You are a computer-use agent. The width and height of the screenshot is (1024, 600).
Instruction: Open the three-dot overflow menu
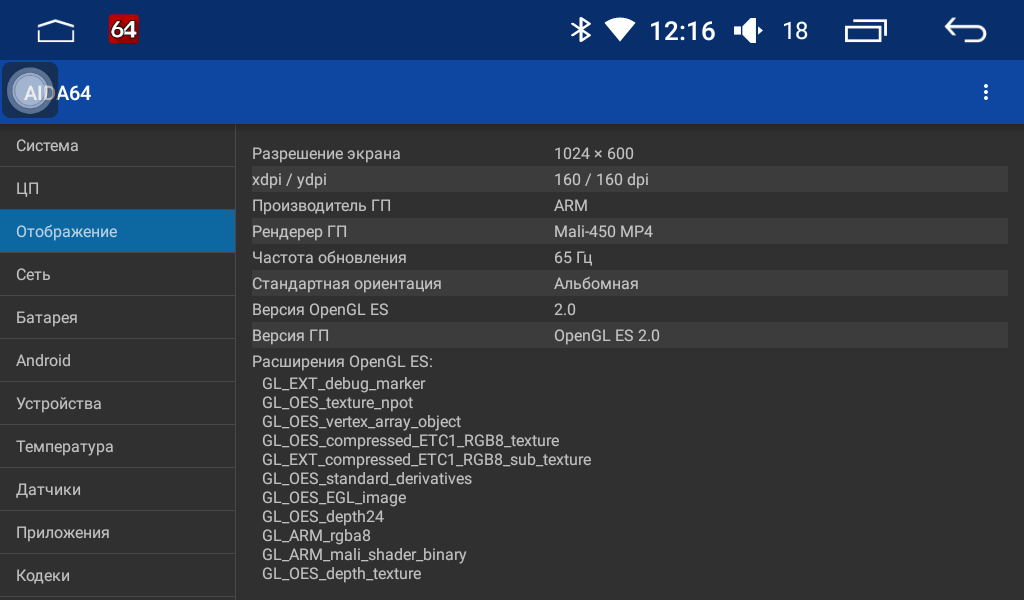(985, 93)
